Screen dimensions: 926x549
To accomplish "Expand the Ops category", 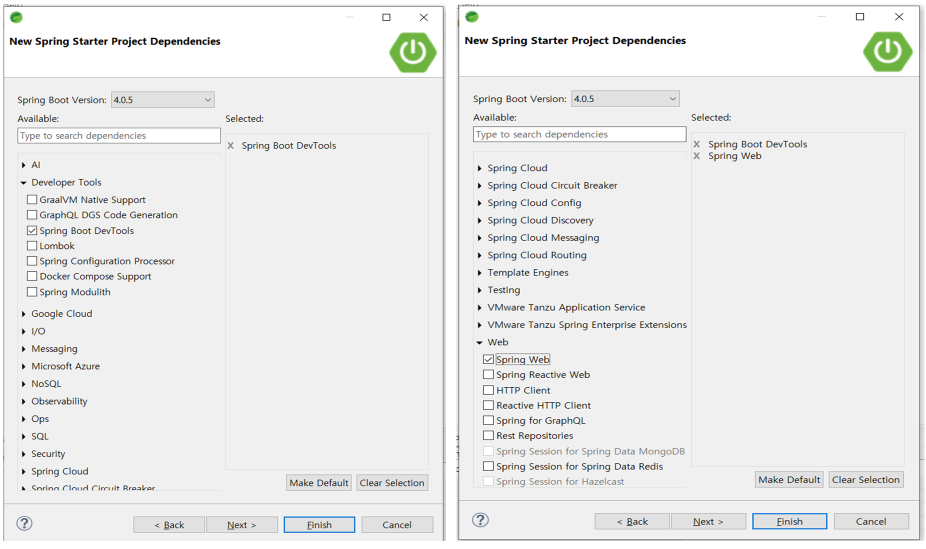I will point(24,419).
